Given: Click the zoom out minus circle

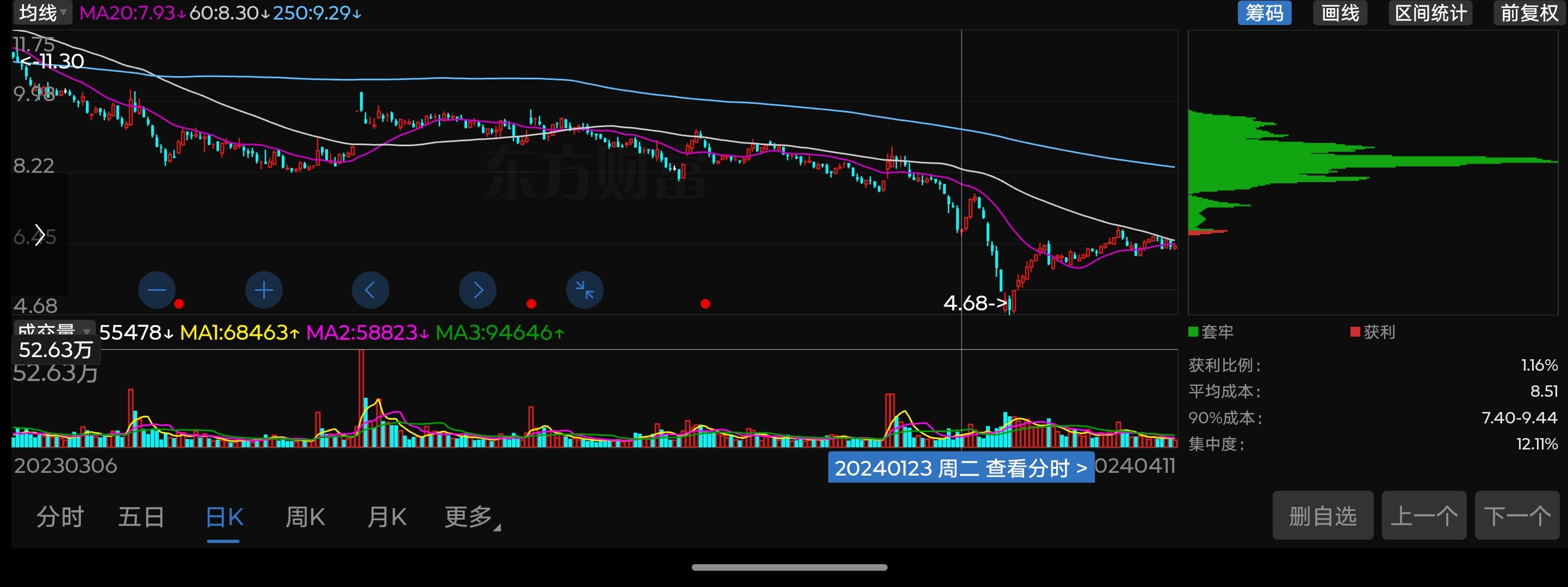Looking at the screenshot, I should (157, 290).
